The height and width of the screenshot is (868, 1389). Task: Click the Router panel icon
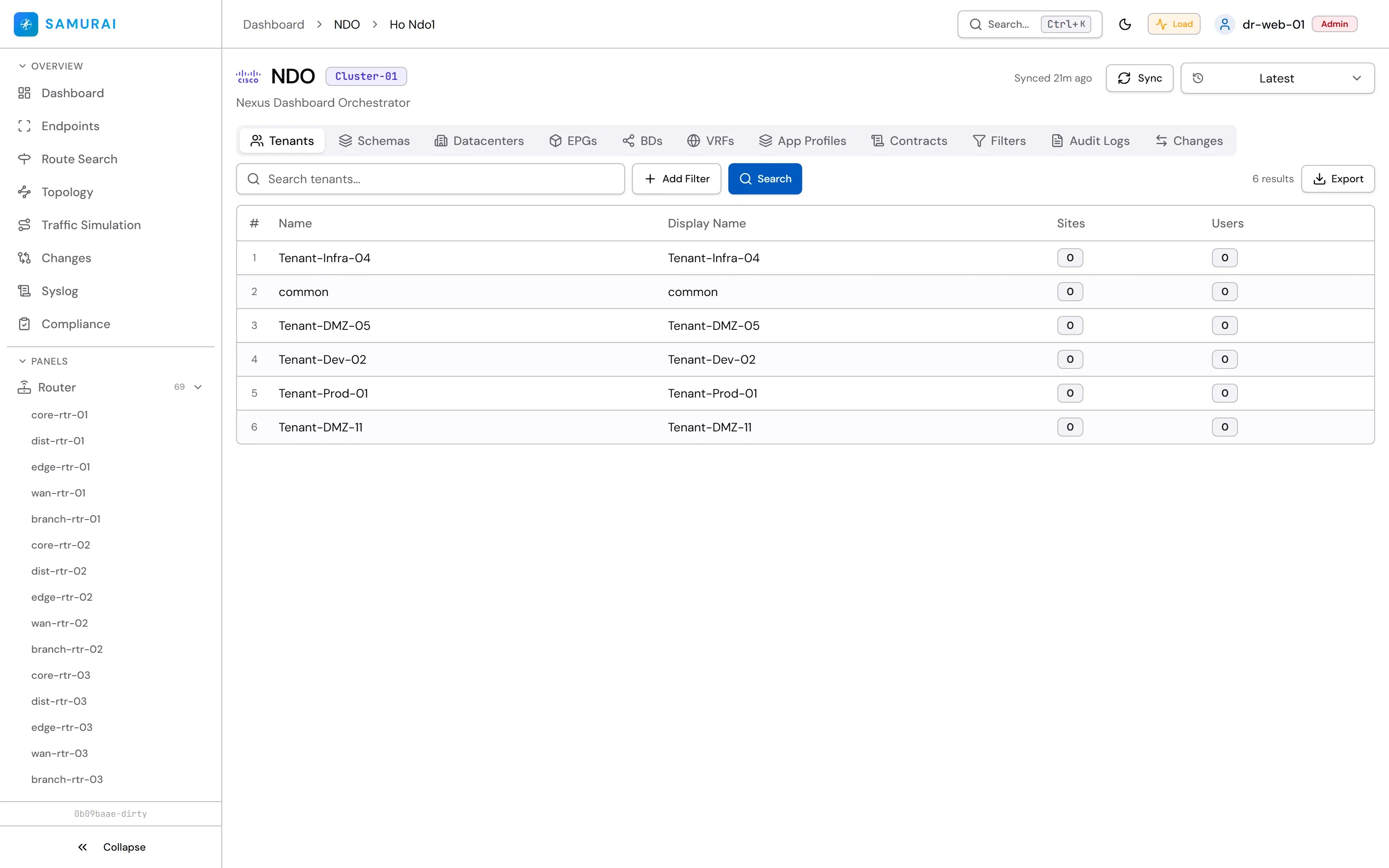click(x=24, y=388)
